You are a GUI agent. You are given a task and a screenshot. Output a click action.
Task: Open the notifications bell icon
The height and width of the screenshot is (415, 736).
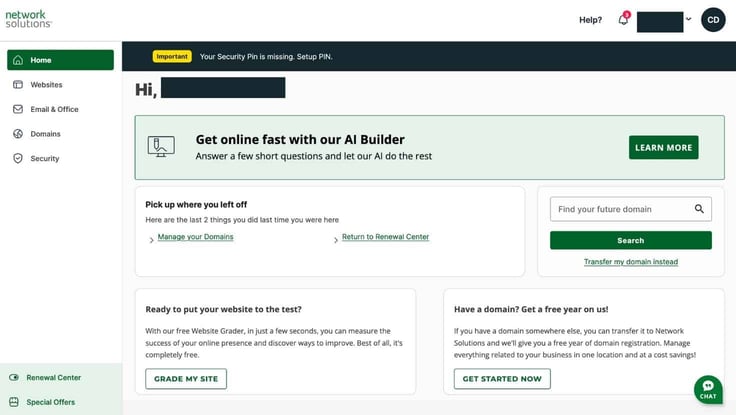click(x=623, y=20)
